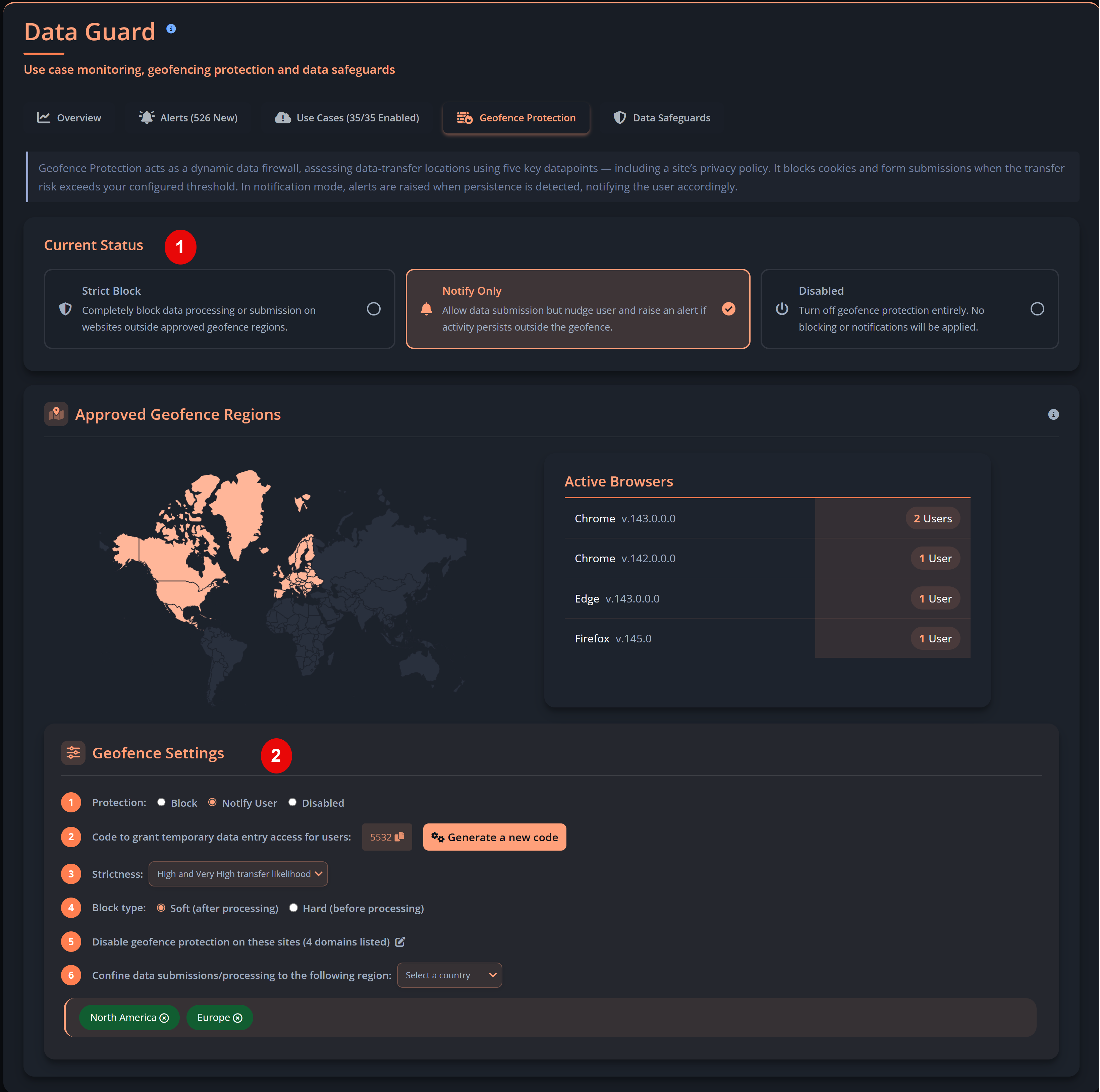Image resolution: width=1100 pixels, height=1092 pixels.
Task: Open the Strictness dropdown
Action: [237, 873]
